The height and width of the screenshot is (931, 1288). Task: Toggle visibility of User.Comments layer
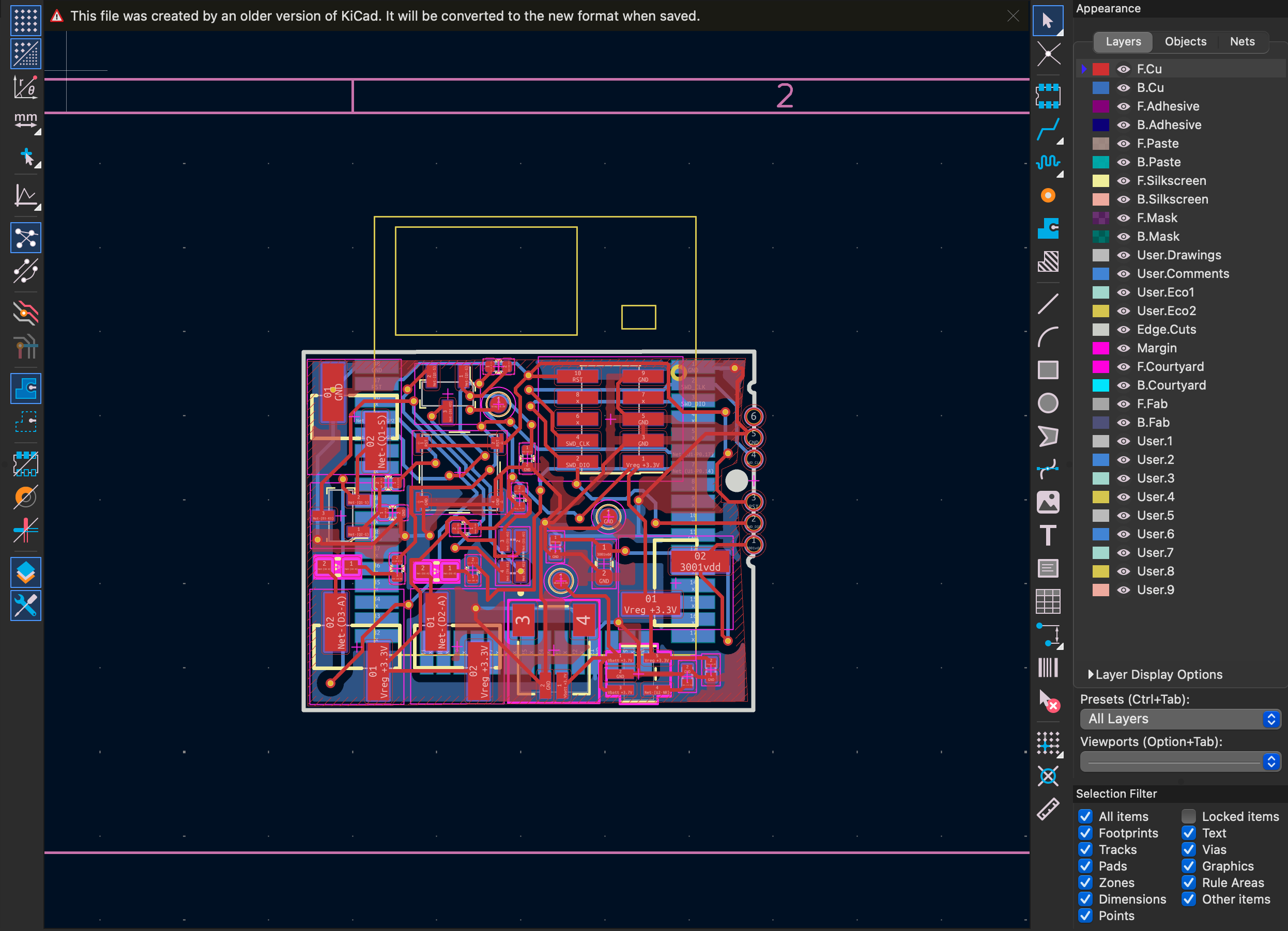[x=1123, y=274]
